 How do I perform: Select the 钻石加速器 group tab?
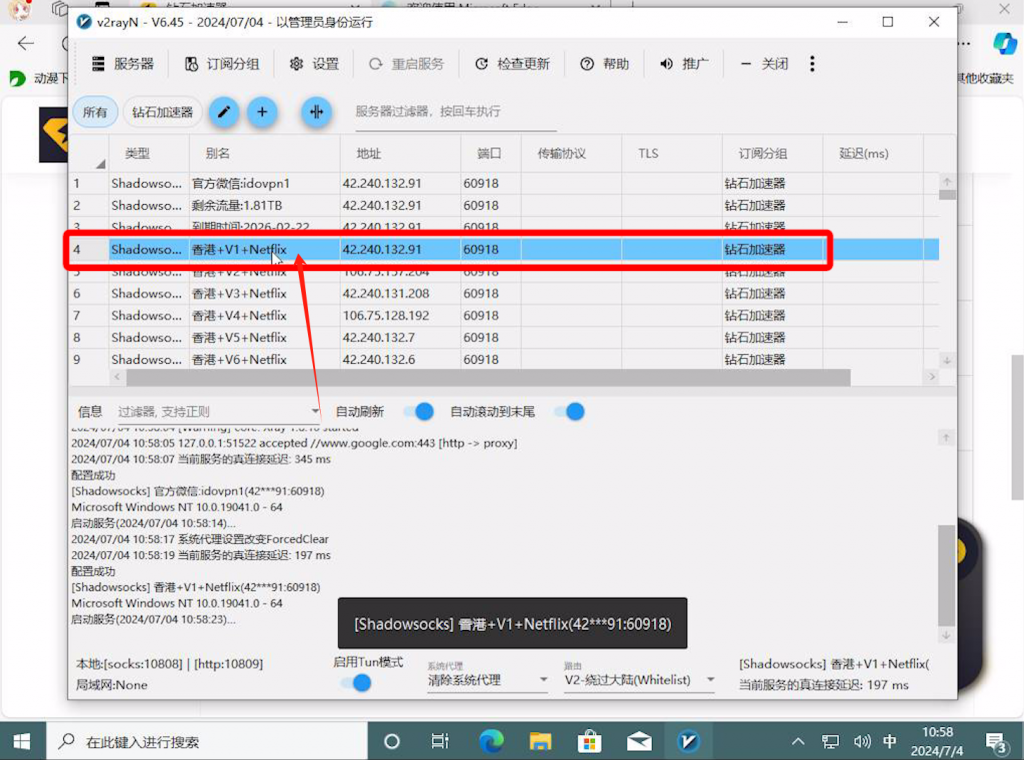(x=163, y=112)
